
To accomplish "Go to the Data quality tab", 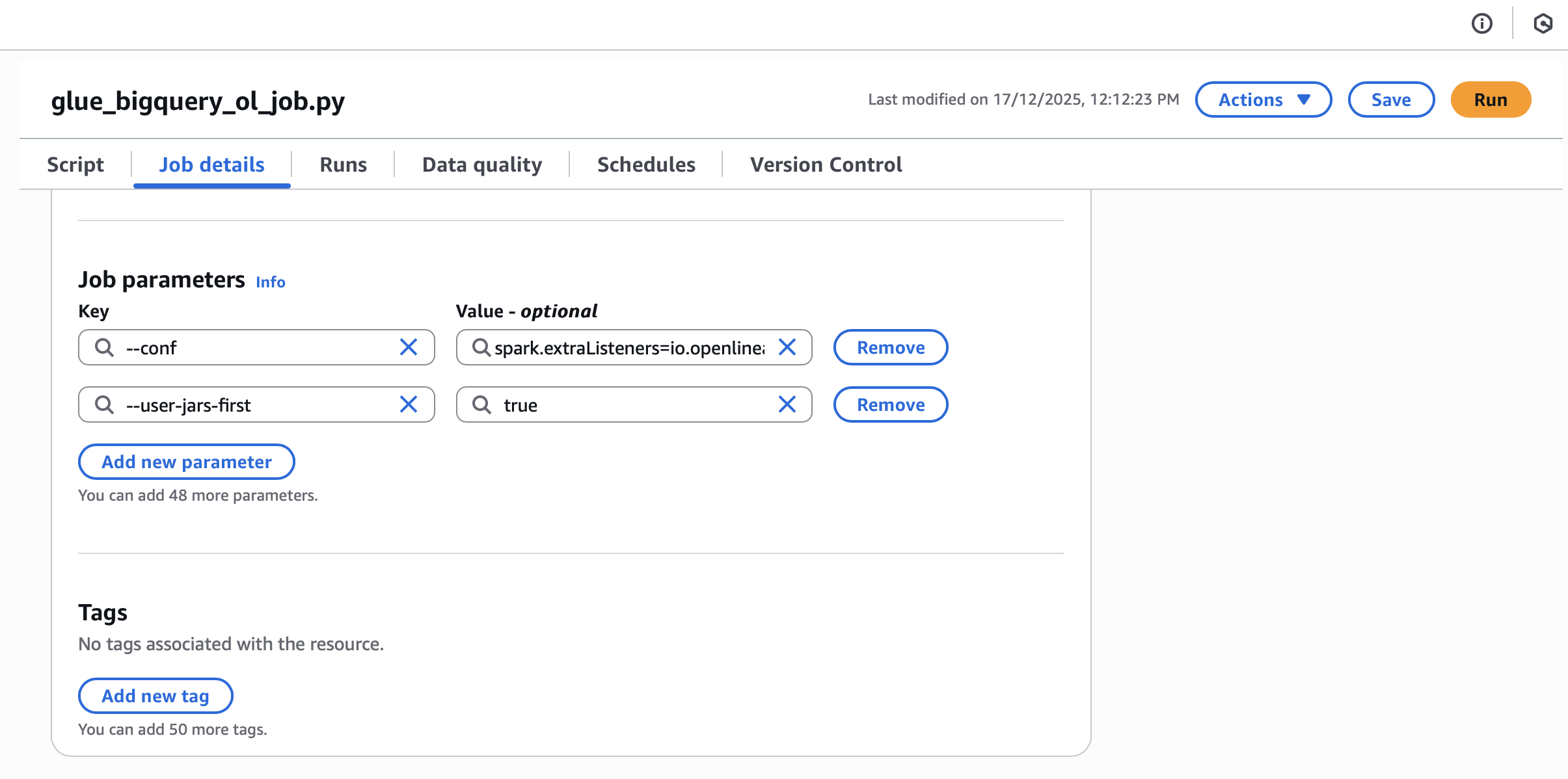I will click(x=482, y=165).
